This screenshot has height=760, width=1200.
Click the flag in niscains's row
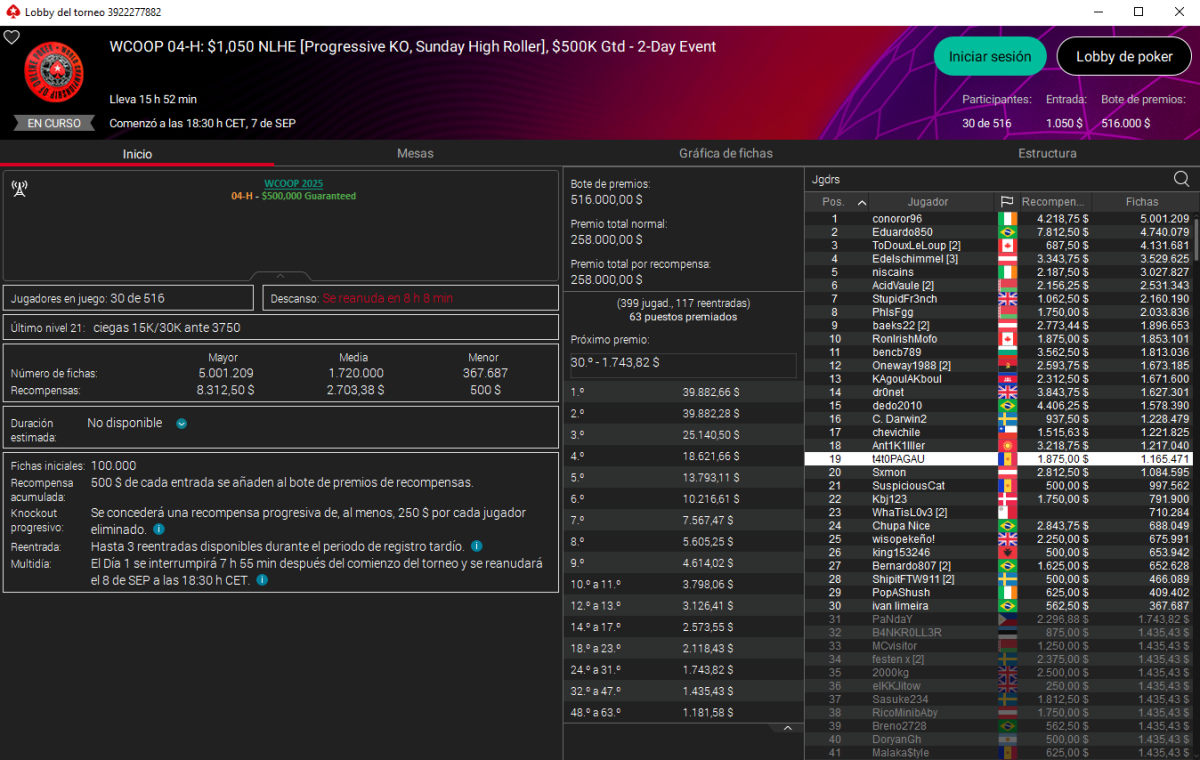(x=1007, y=272)
